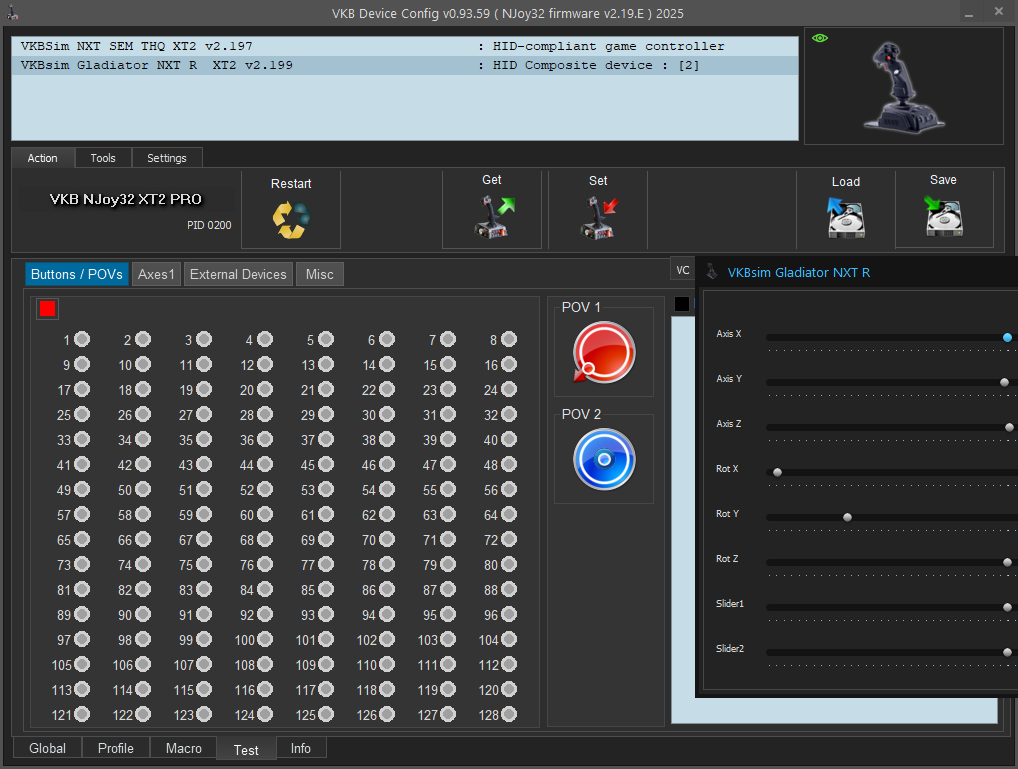
Task: Click the VKB icon in title bar
Action: coord(12,12)
